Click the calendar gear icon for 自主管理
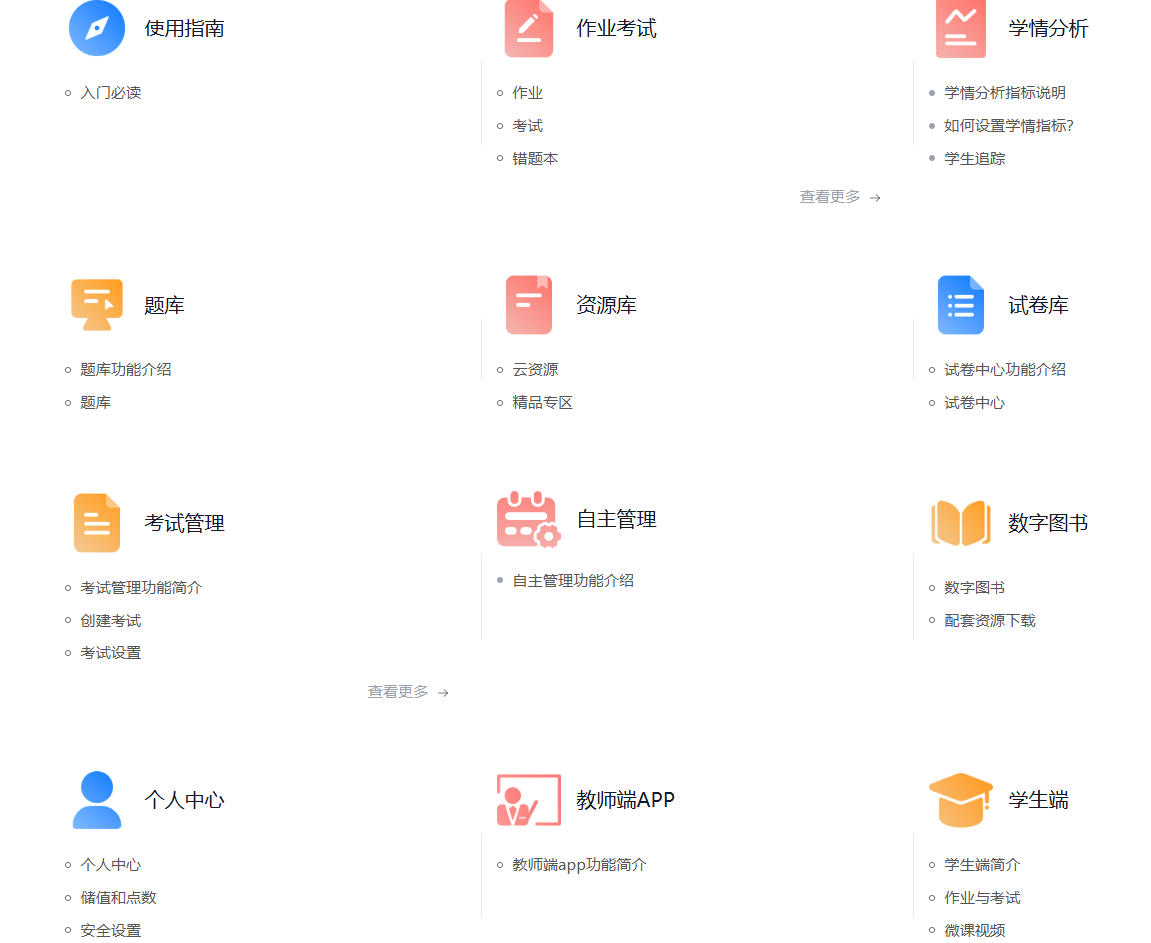Image resolution: width=1151 pixels, height=943 pixels. pos(529,520)
